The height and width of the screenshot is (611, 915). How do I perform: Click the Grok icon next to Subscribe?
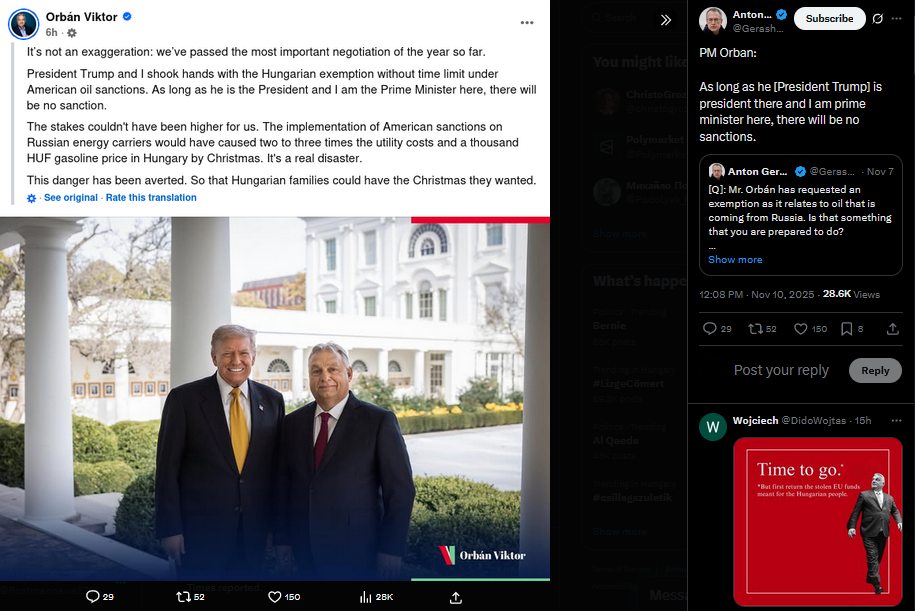tap(878, 19)
